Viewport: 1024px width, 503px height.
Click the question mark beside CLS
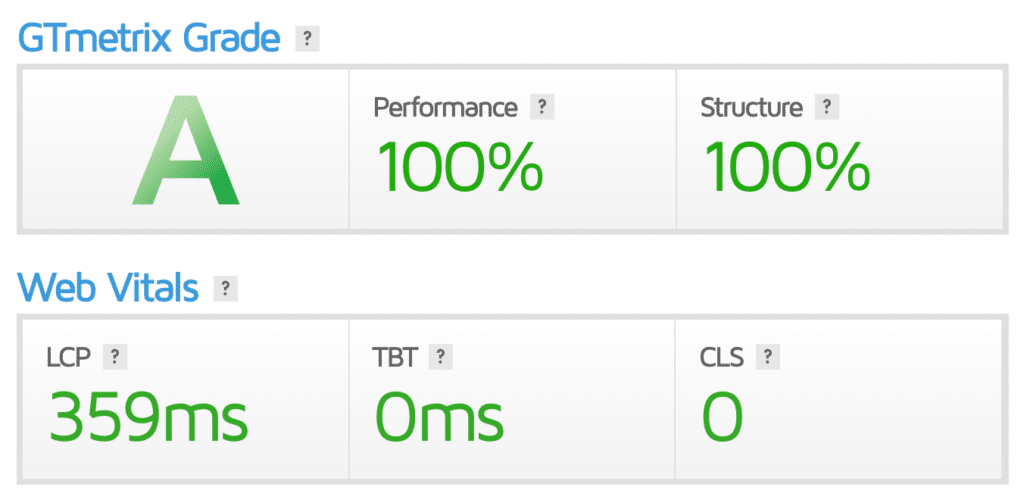[768, 356]
